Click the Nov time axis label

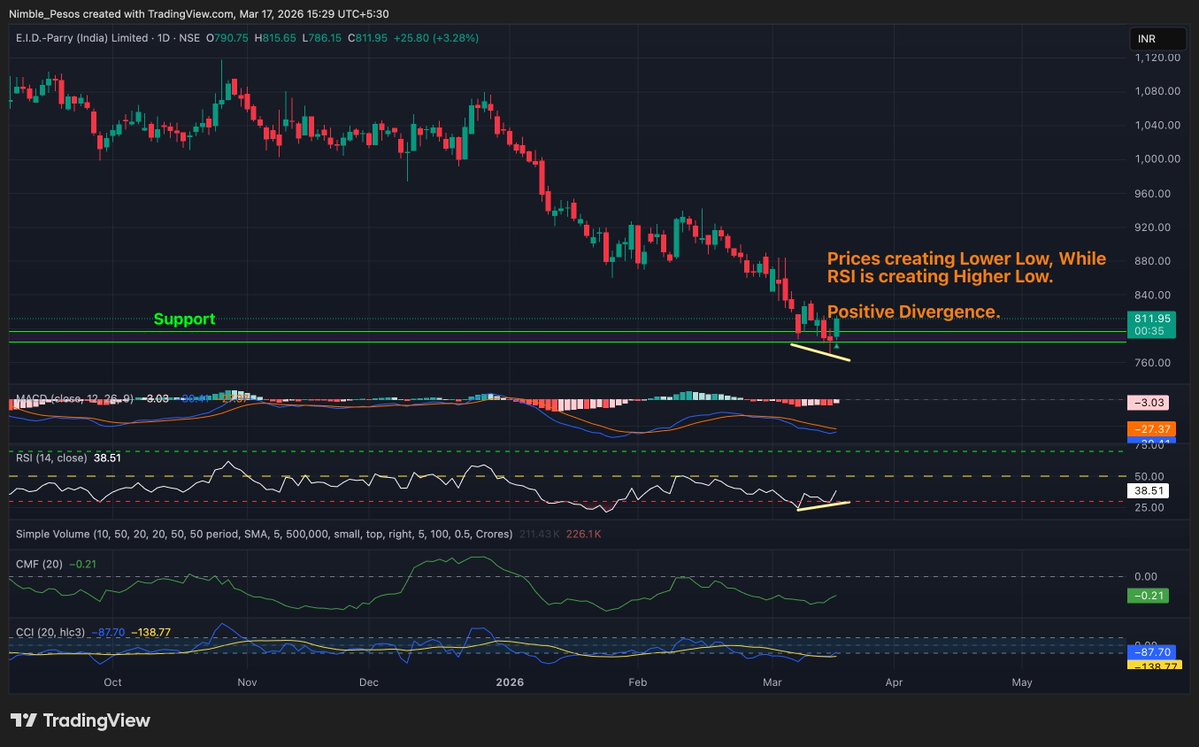click(247, 682)
